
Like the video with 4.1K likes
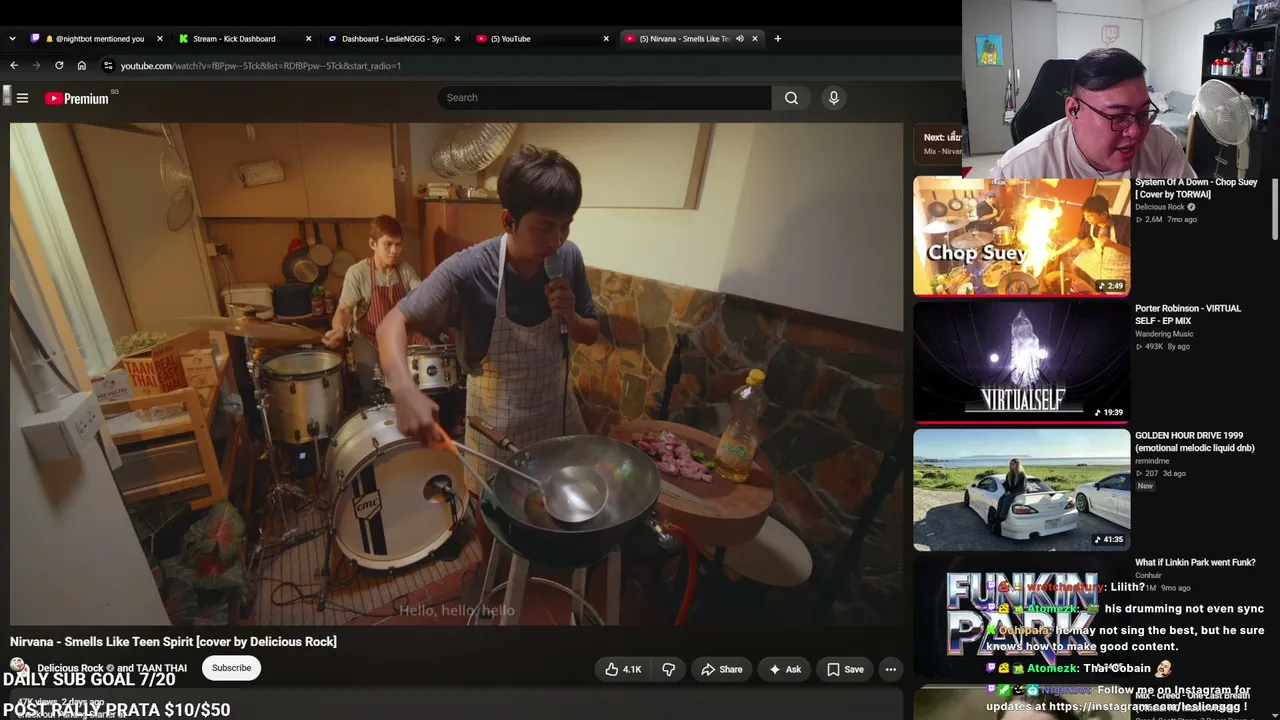click(622, 669)
